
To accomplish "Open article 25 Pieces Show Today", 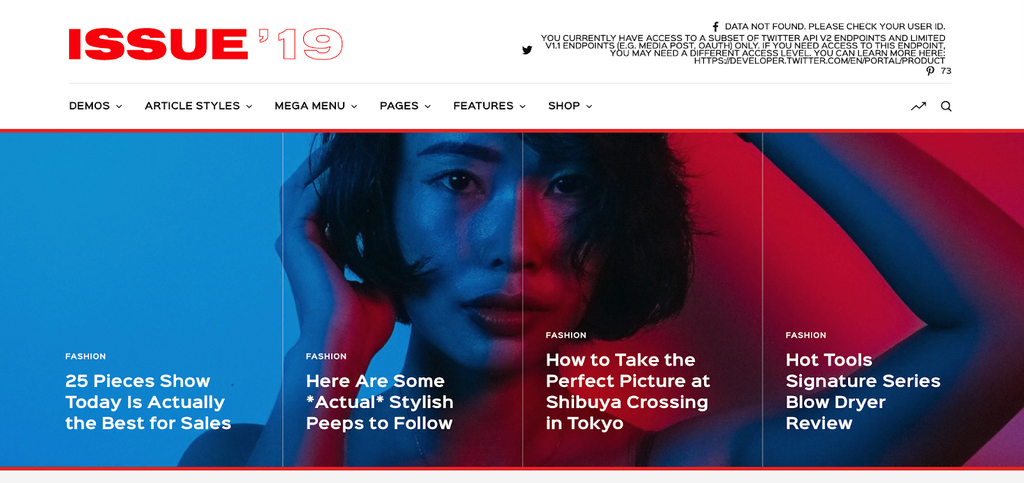I will 148,402.
